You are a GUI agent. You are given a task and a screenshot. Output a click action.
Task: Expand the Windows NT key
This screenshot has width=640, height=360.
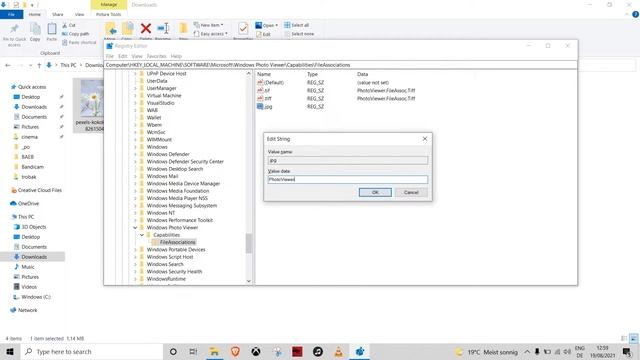pos(135,213)
